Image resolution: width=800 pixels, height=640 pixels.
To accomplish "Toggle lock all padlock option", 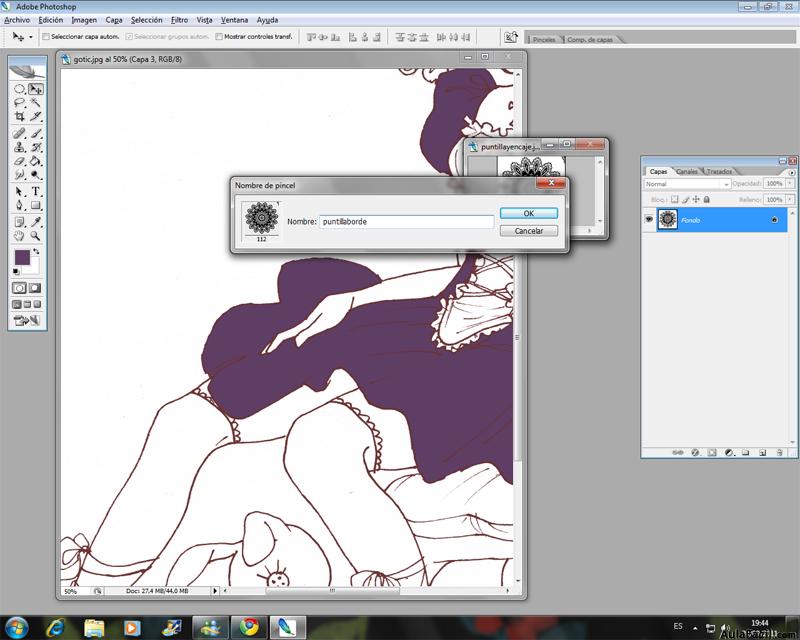I will point(707,200).
